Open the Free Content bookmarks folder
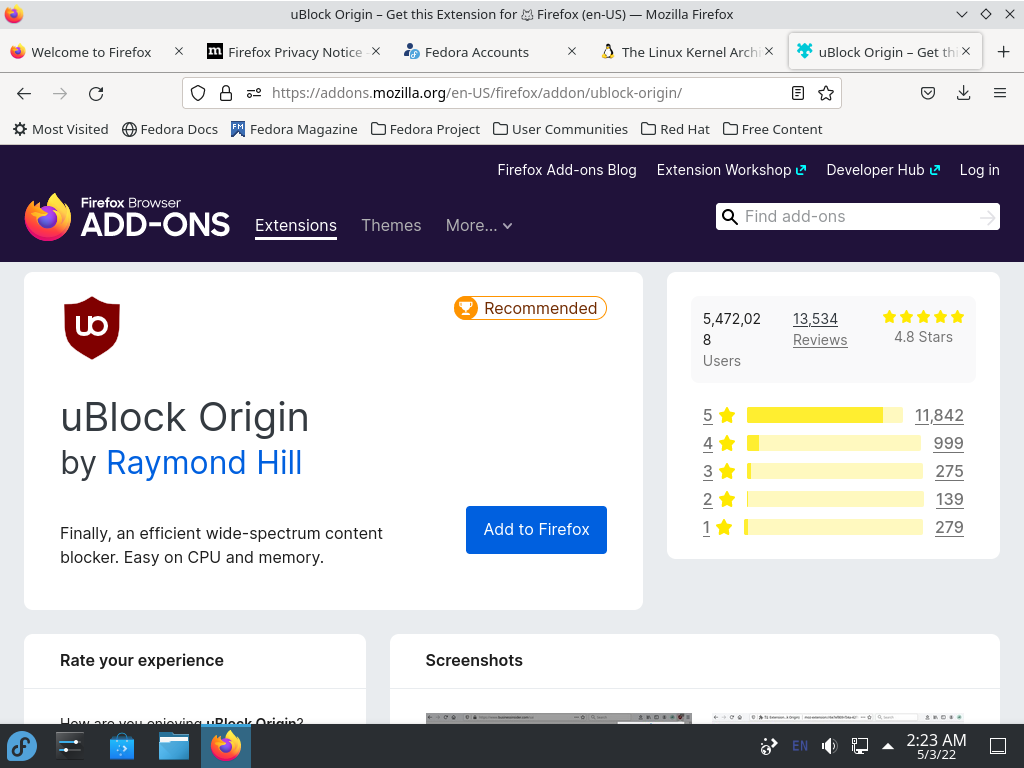 click(773, 129)
